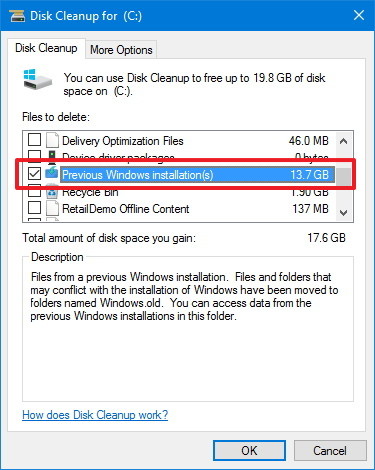Click the Cancel button

tap(330, 451)
